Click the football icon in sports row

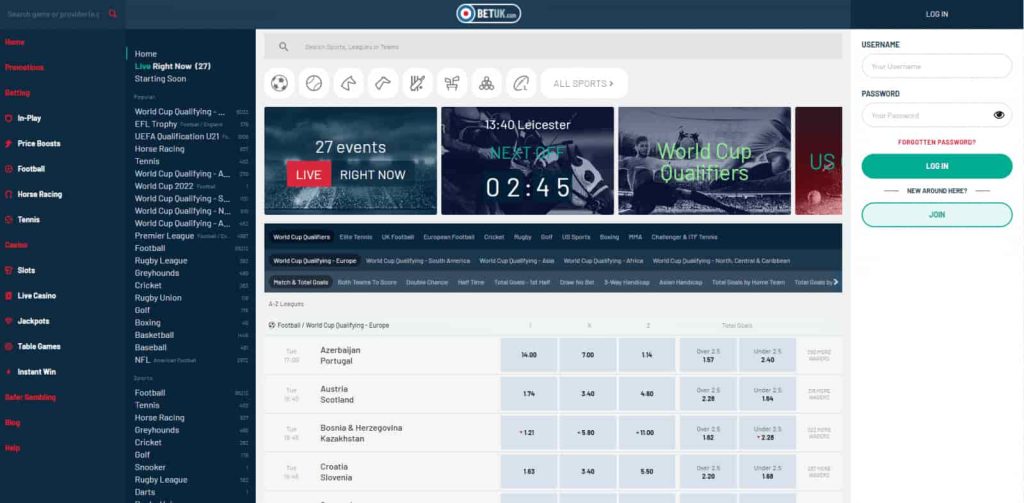[x=279, y=83]
